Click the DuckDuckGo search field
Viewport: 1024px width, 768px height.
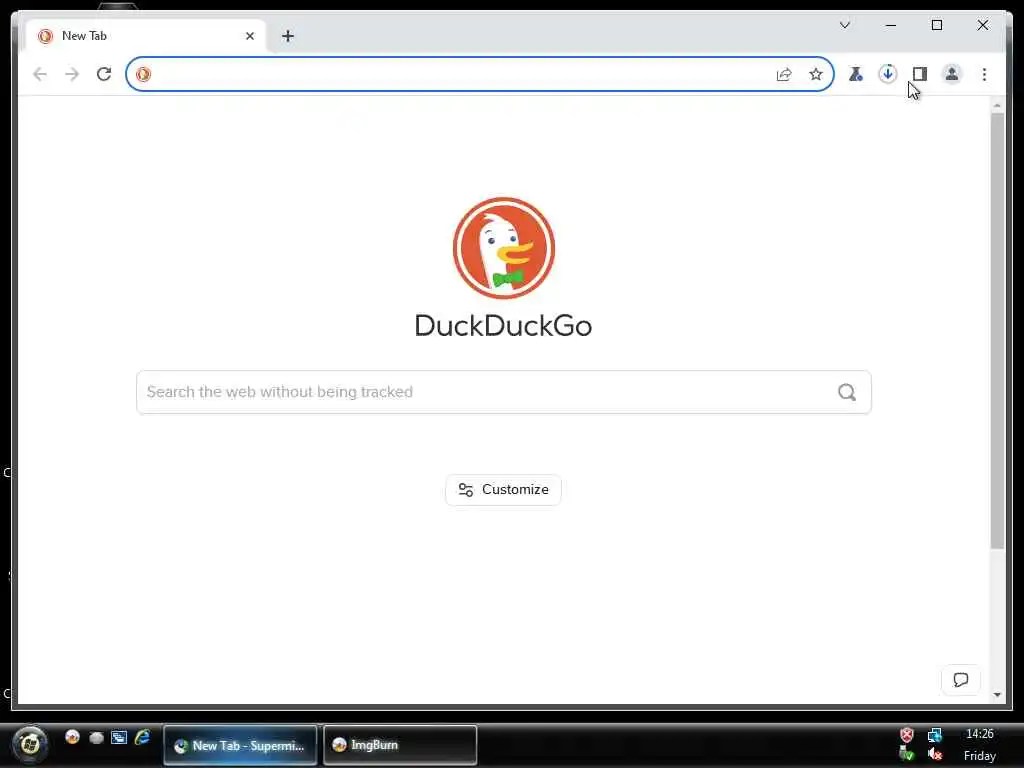point(504,392)
